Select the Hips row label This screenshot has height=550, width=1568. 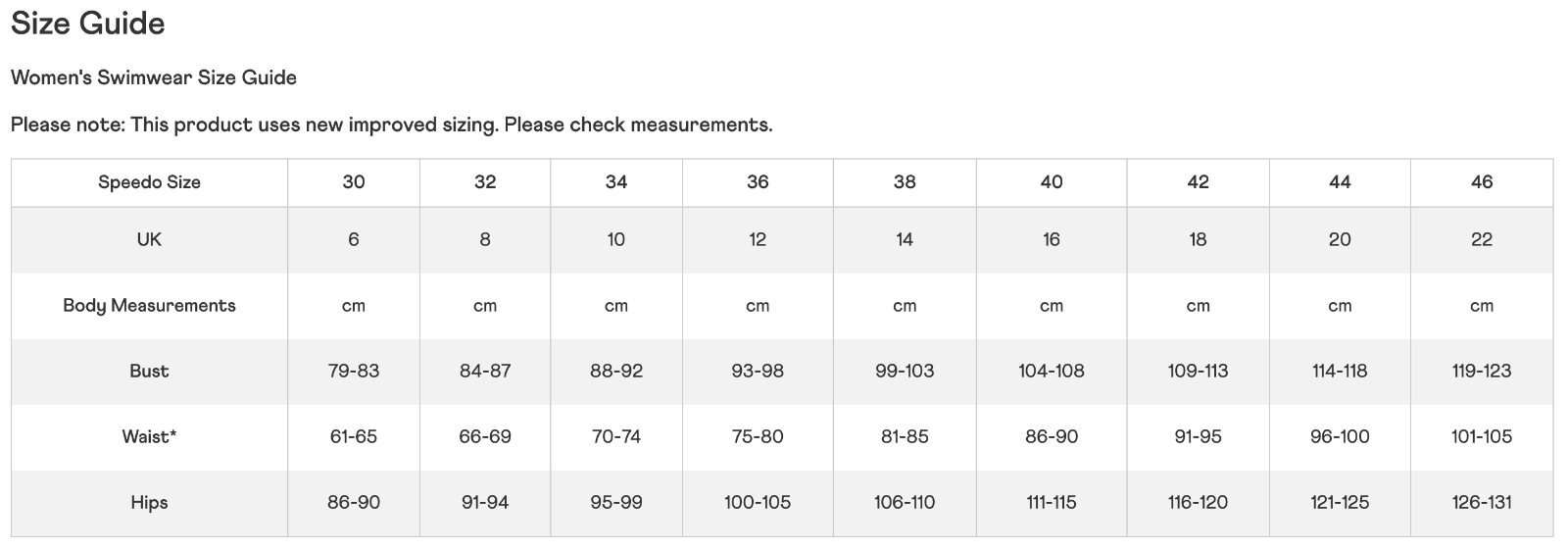tap(149, 503)
